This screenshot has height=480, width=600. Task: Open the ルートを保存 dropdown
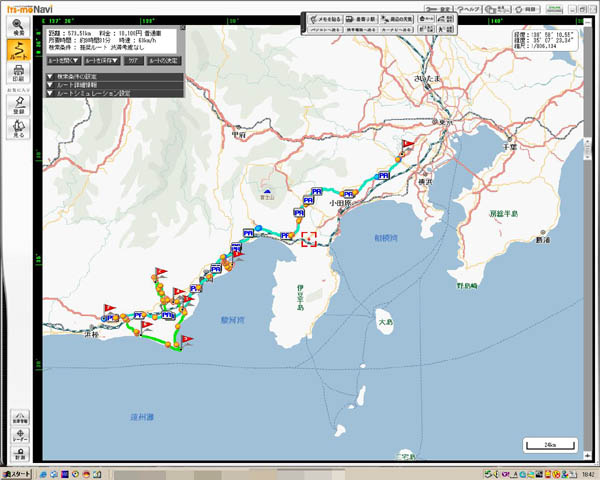[102, 61]
